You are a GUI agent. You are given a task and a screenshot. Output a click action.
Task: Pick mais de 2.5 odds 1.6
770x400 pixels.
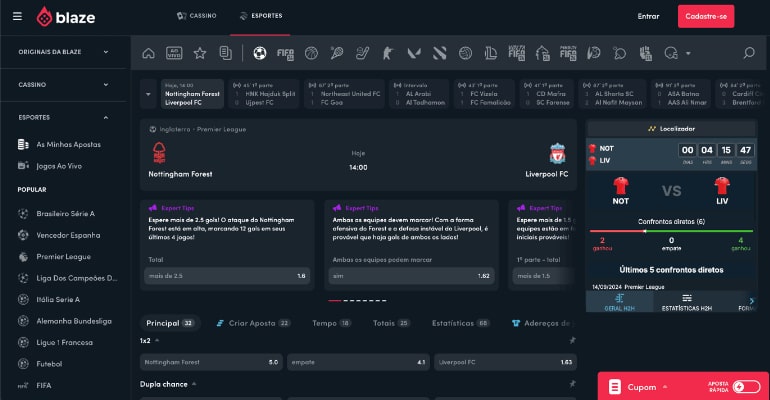(x=227, y=276)
